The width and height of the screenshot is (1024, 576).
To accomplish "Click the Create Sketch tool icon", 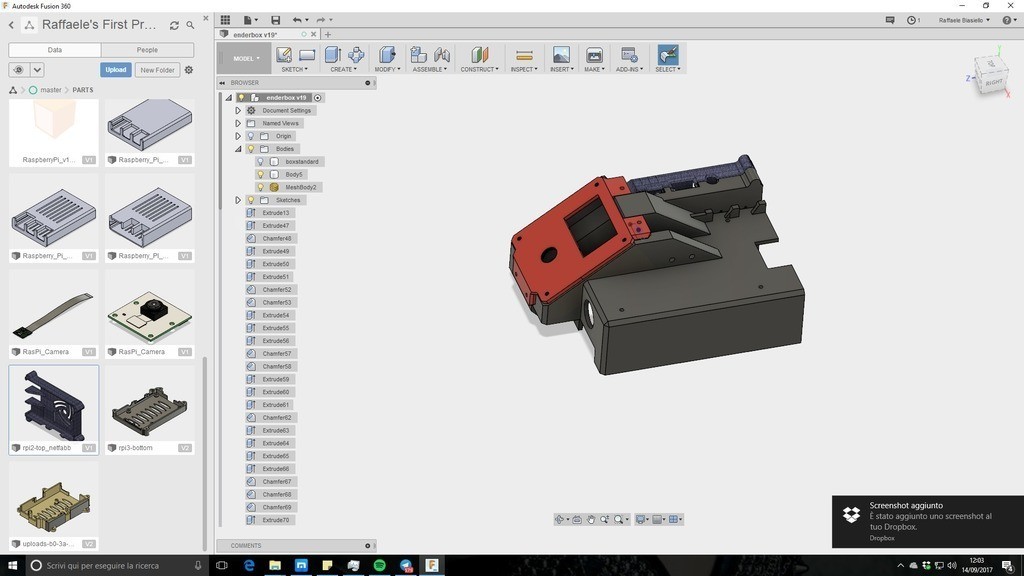I will 284,55.
